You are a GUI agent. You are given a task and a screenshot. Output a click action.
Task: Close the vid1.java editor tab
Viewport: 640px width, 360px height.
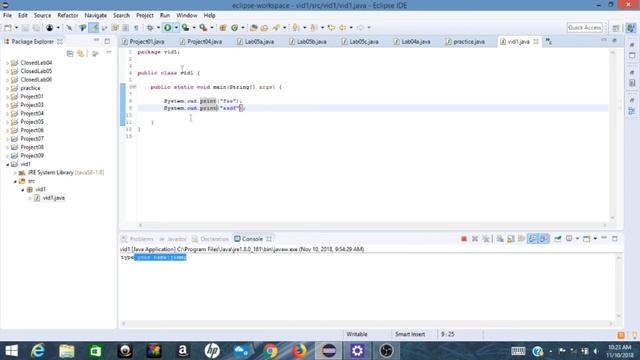(x=536, y=41)
